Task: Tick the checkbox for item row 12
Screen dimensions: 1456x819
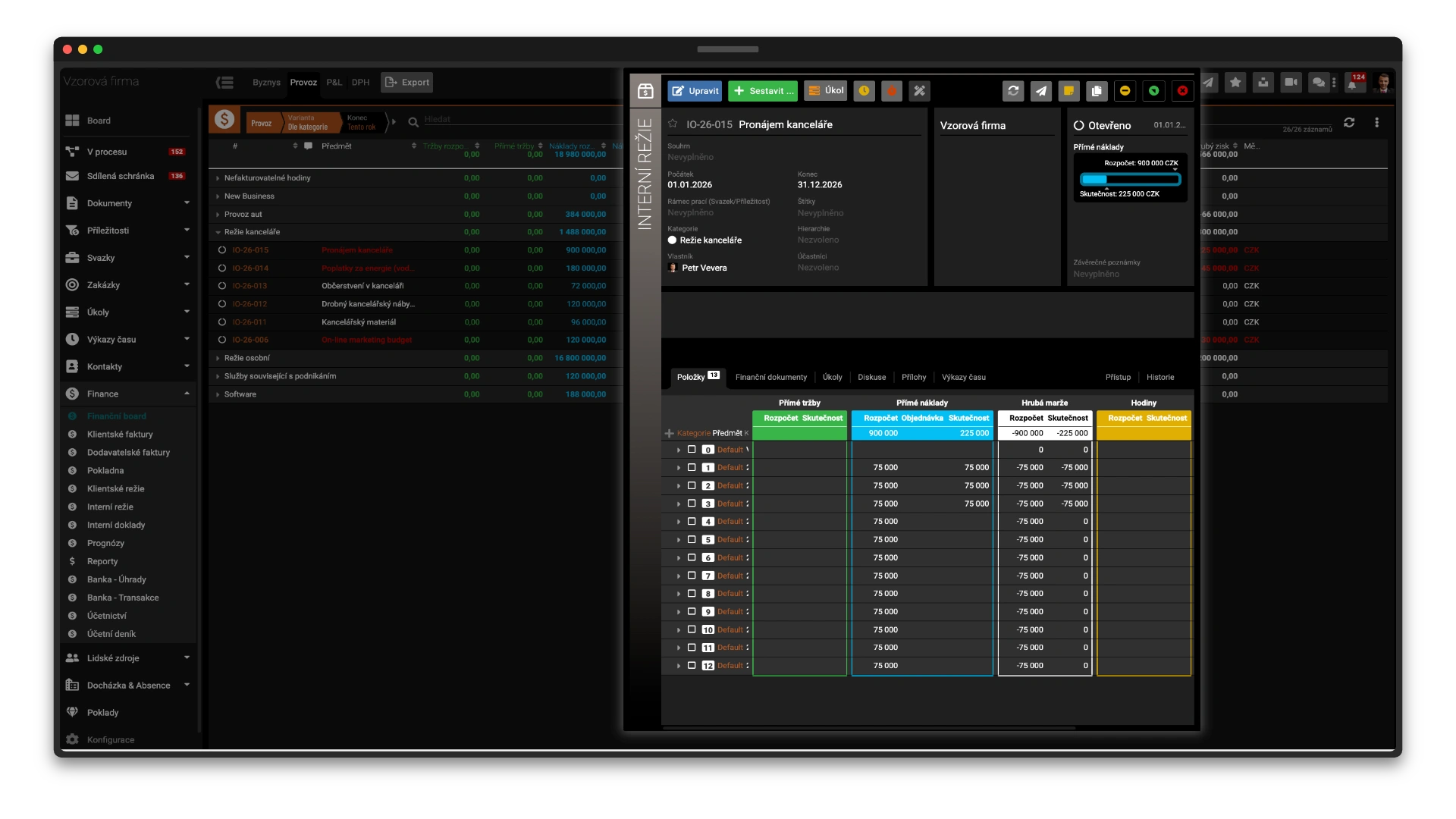Action: pyautogui.click(x=692, y=665)
